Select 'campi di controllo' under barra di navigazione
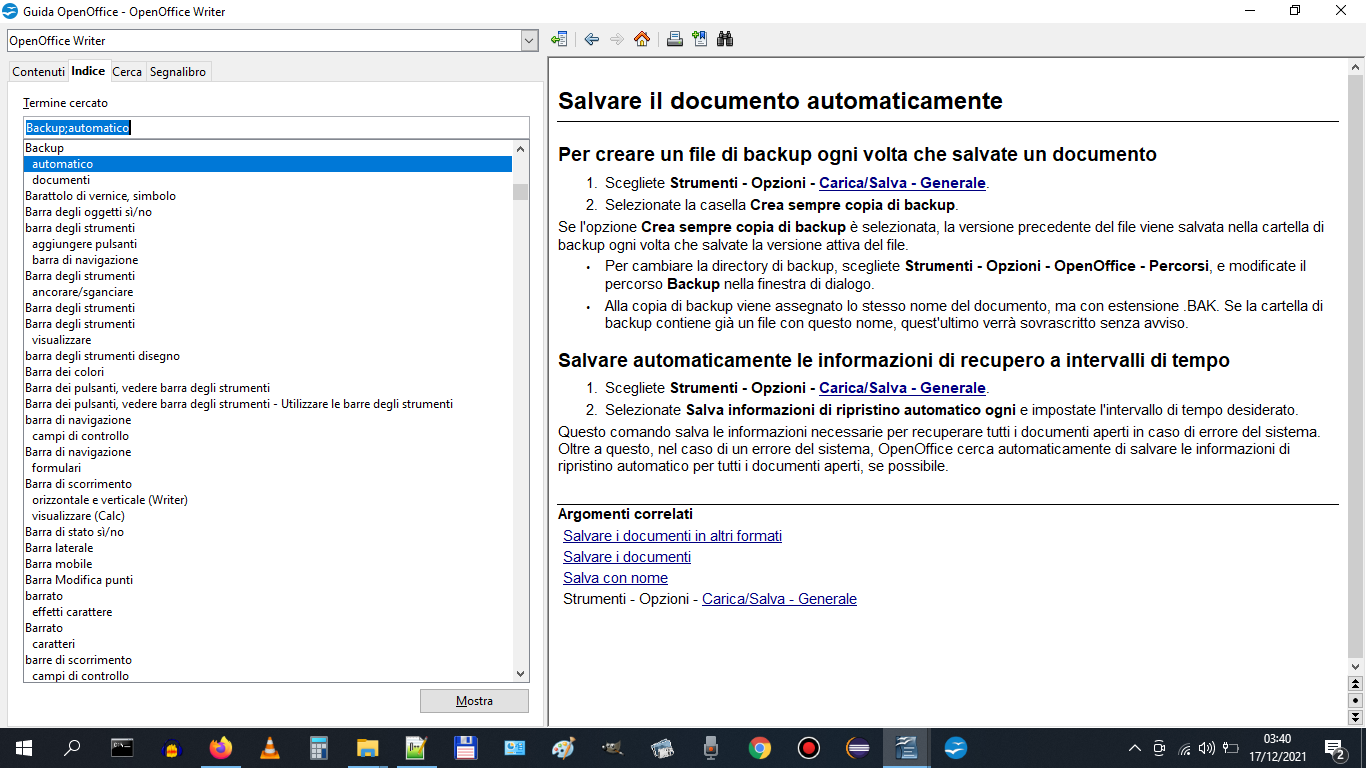This screenshot has height=768, width=1366. point(268,436)
